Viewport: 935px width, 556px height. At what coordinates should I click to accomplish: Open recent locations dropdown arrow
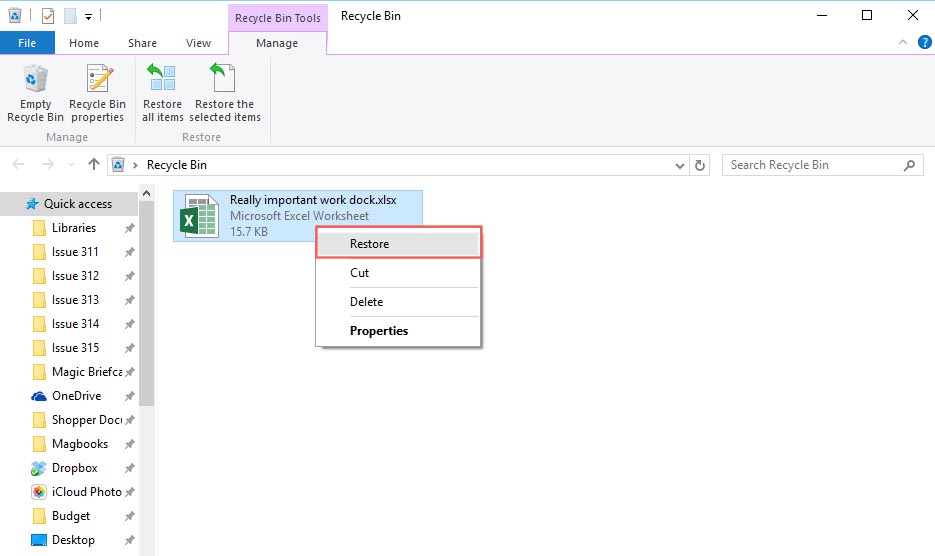click(71, 165)
